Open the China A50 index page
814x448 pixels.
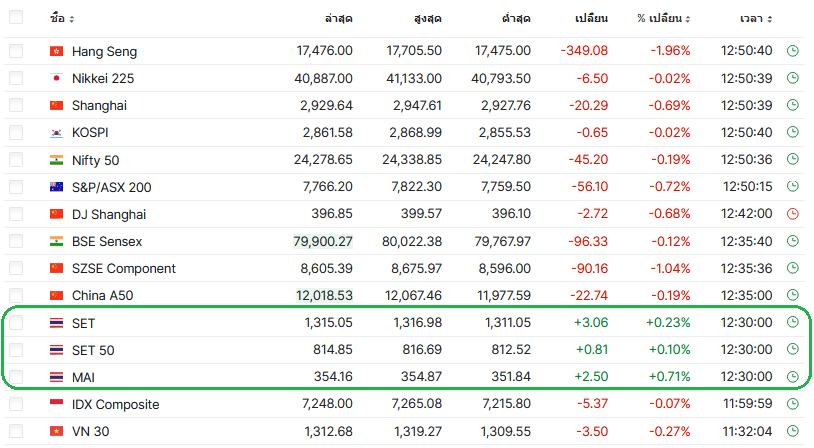[x=102, y=295]
